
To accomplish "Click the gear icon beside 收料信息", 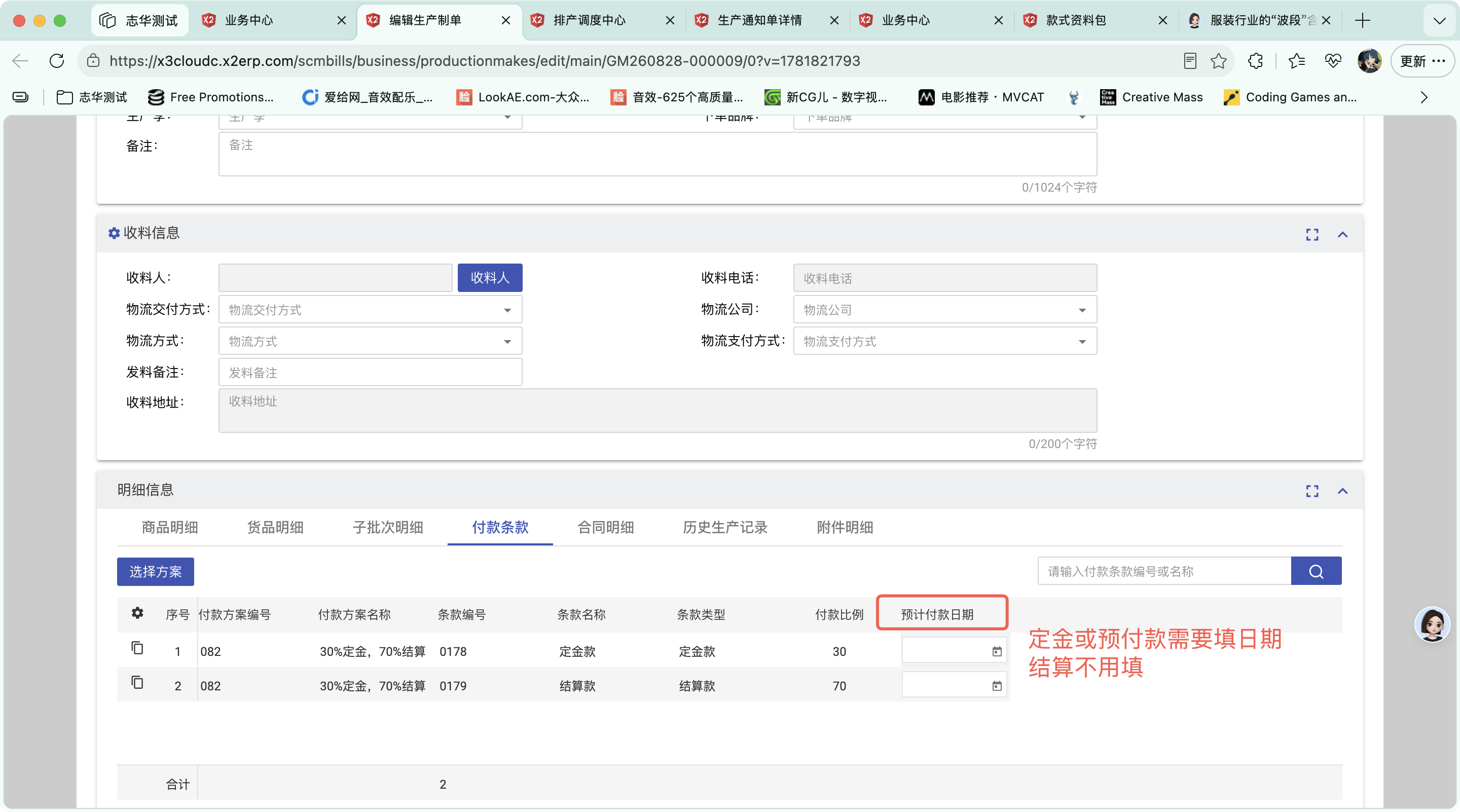I will (x=114, y=234).
